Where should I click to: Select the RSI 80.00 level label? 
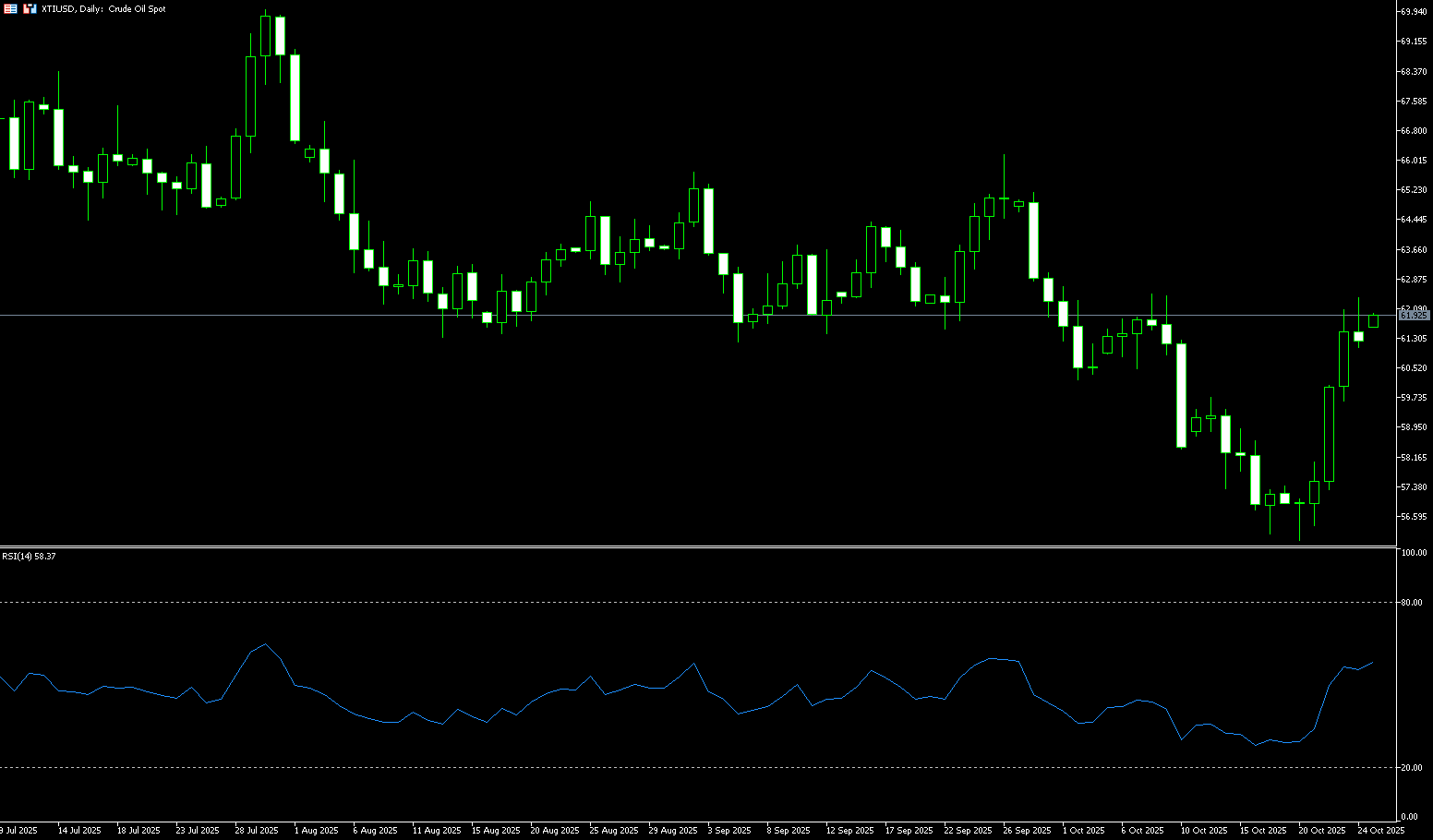pos(1412,603)
